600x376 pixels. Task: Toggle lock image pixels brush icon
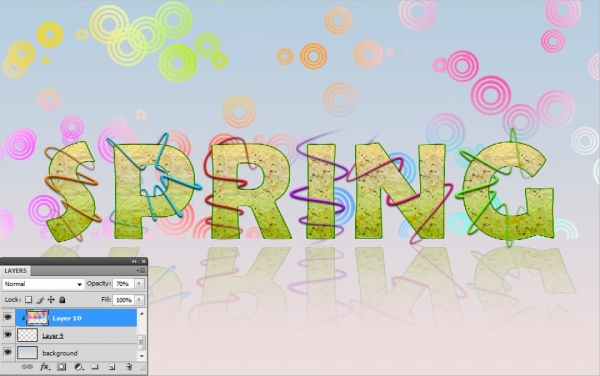pyautogui.click(x=40, y=300)
